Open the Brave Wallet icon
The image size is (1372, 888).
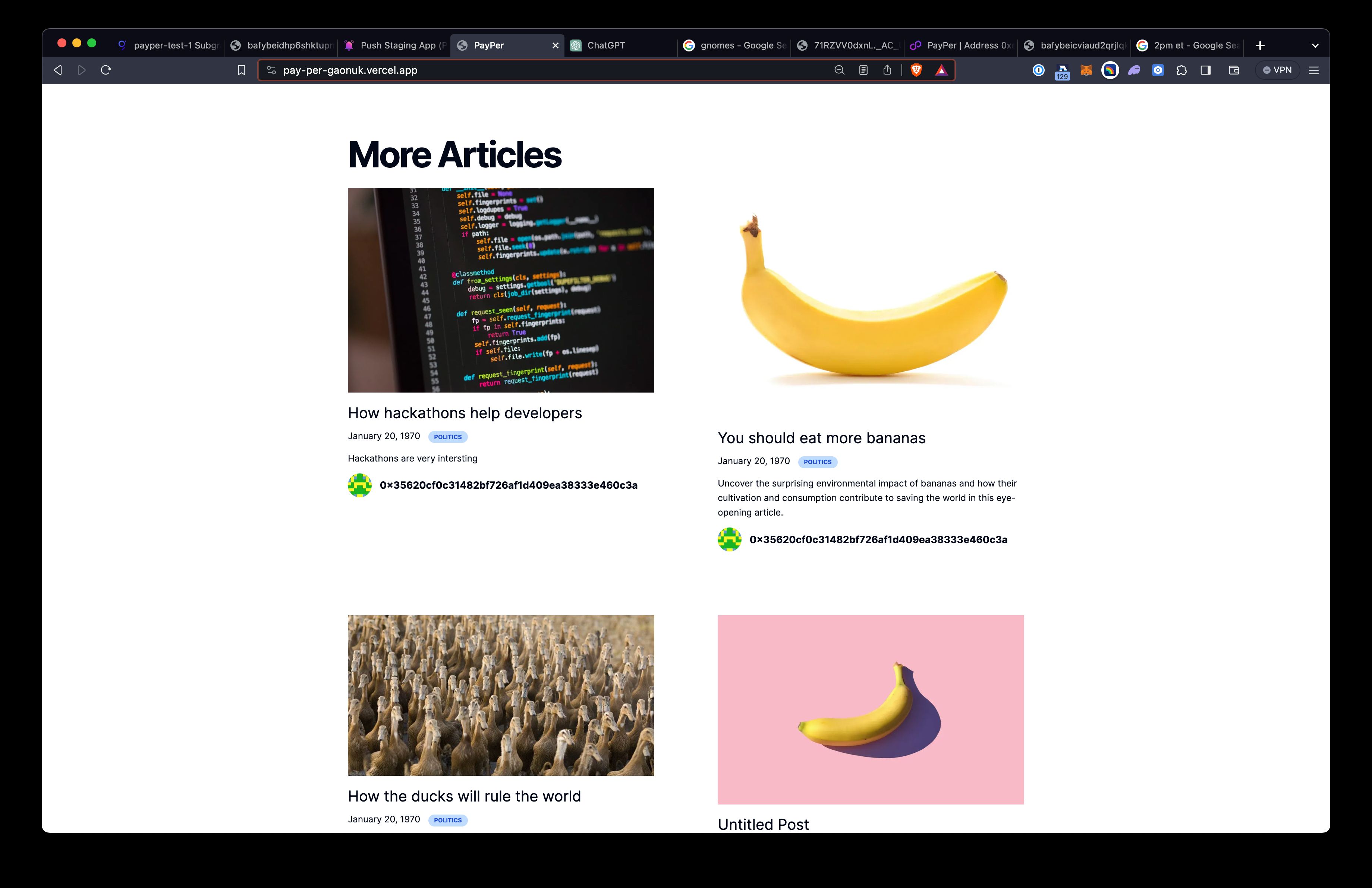[1234, 70]
